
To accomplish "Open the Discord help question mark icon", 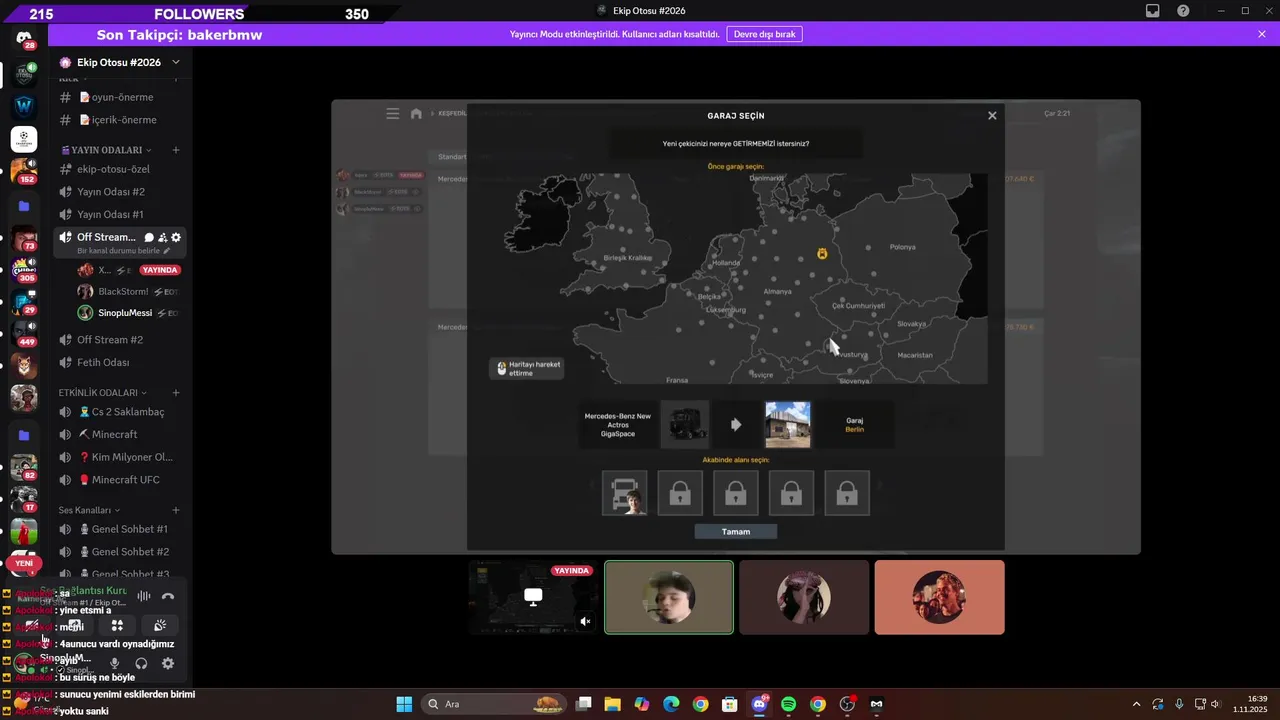I will [x=1183, y=11].
